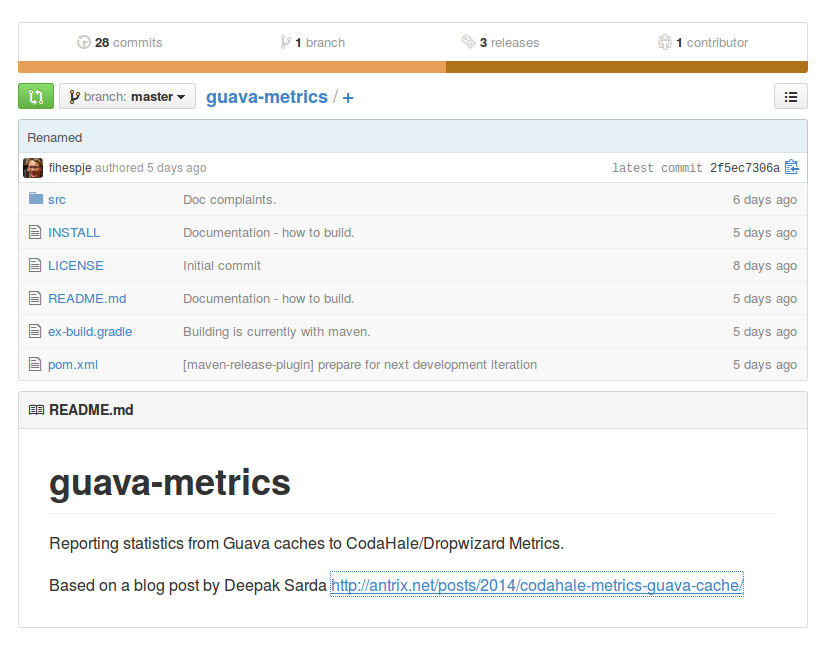Click README.md row's 'Documentation - how to build.' message
The height and width of the screenshot is (651, 823).
click(x=269, y=299)
